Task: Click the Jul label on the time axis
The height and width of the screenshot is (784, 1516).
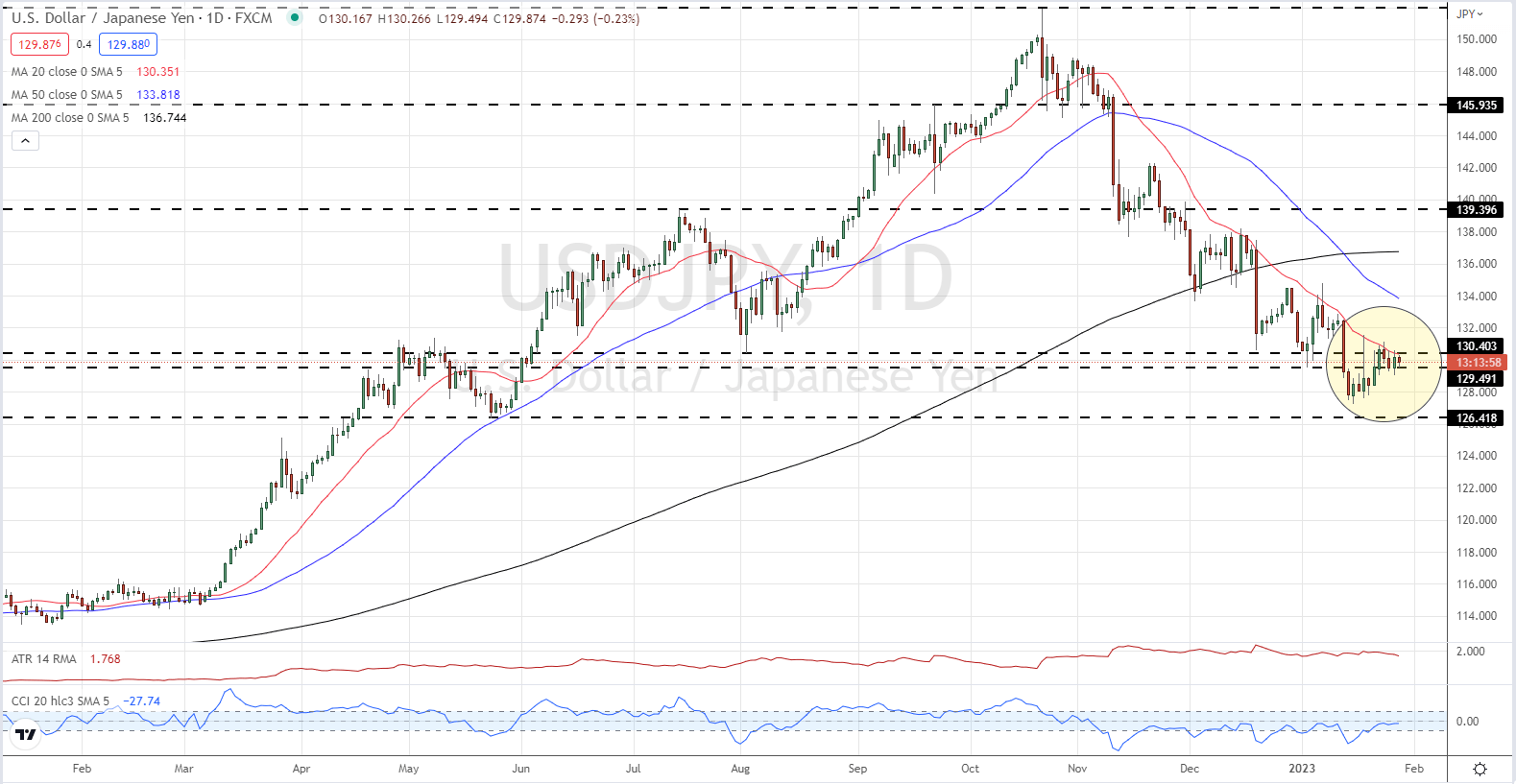Action: (633, 769)
